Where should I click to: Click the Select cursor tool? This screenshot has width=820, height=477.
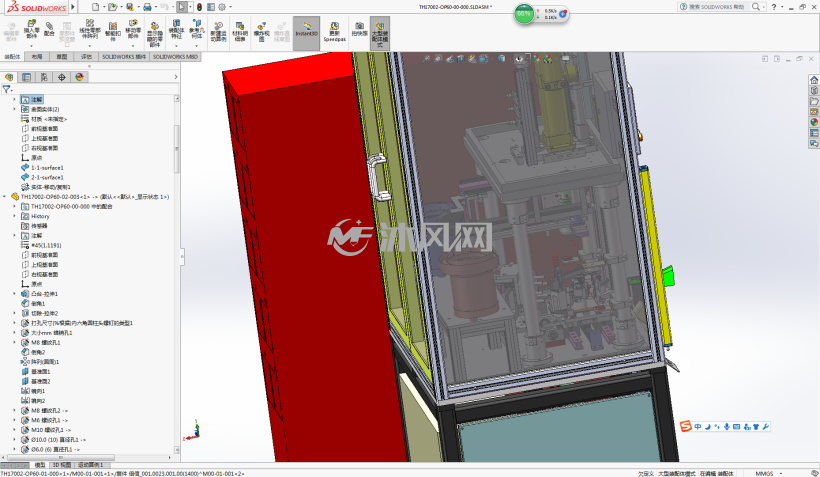181,7
